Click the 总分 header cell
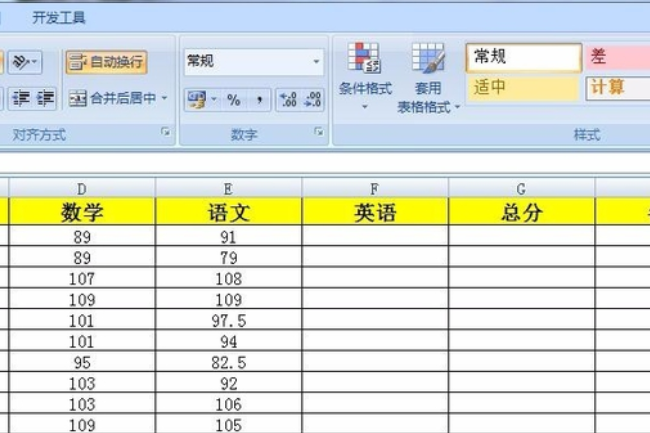Screen dimensions: 650x433 coord(521,212)
